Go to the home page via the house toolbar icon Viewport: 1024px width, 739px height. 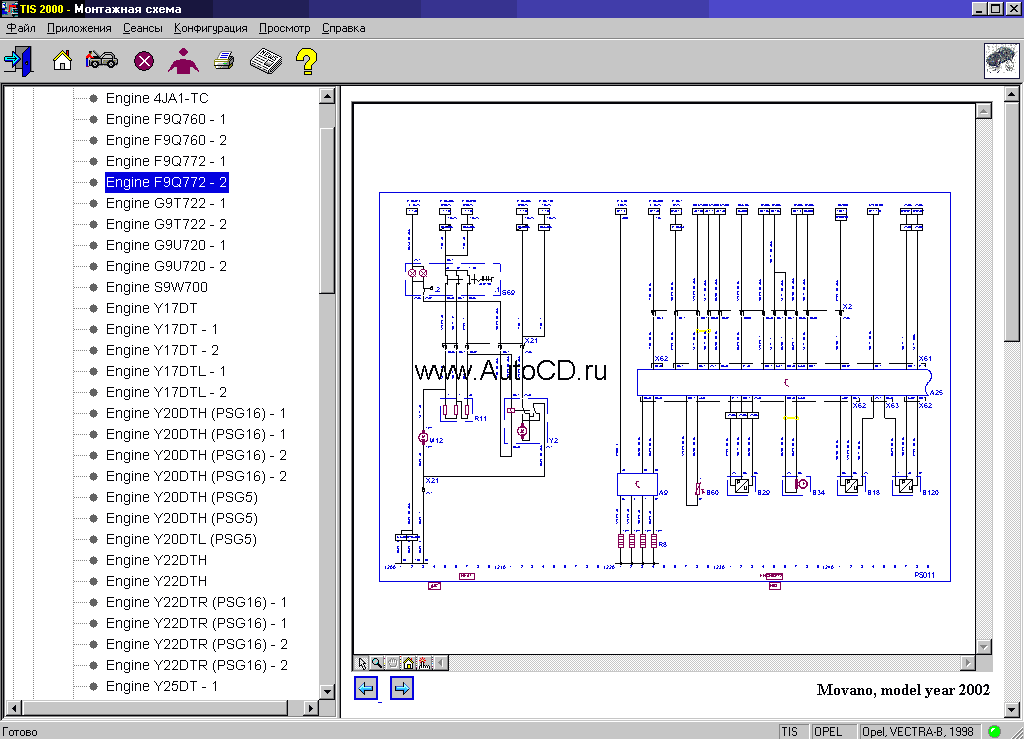[62, 61]
